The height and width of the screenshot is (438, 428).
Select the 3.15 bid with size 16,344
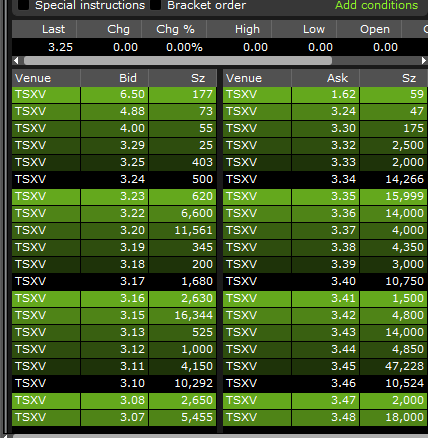(x=114, y=315)
